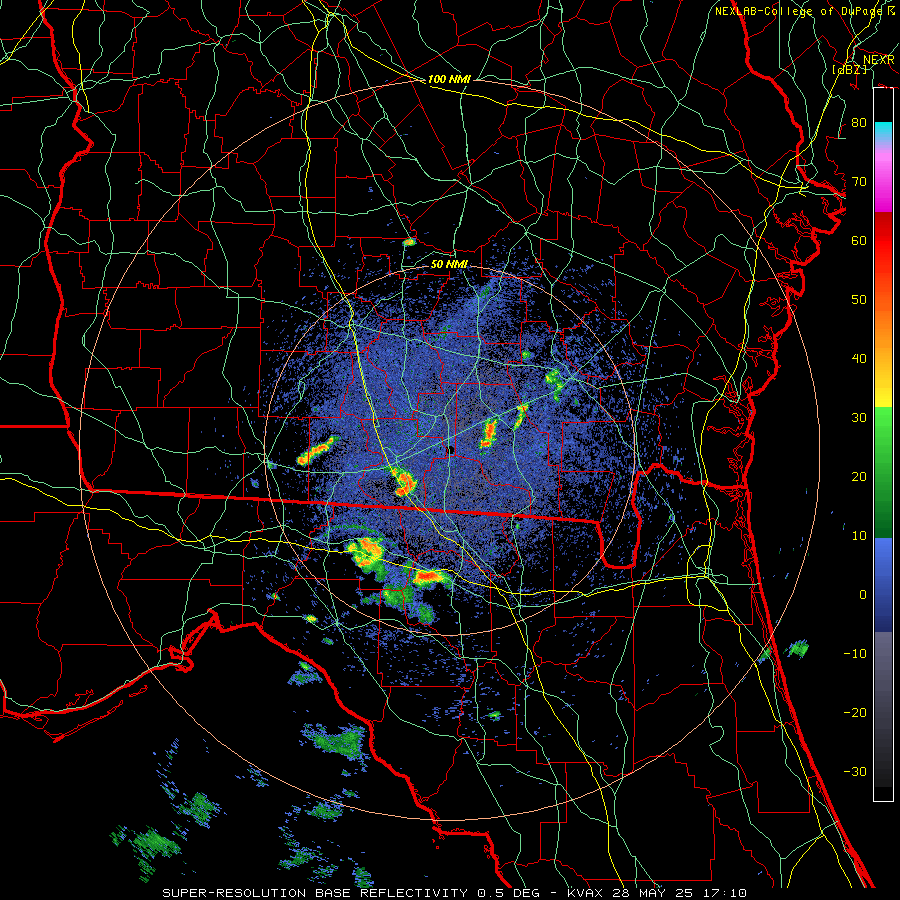Click the 40 value on the dBZ scale
This screenshot has height=900, width=900.
(x=859, y=359)
